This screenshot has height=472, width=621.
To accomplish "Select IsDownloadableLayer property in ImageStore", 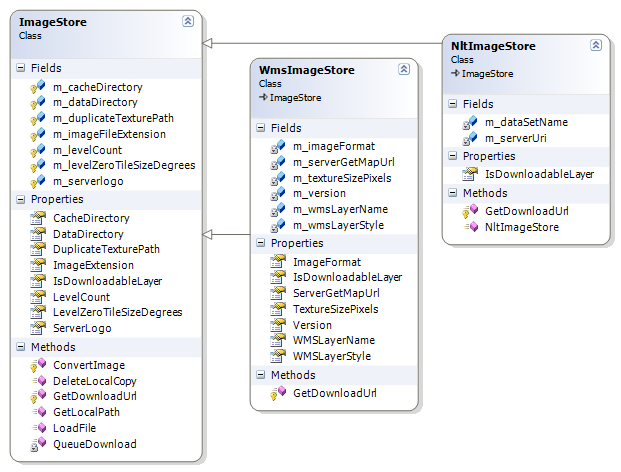I will (x=108, y=281).
